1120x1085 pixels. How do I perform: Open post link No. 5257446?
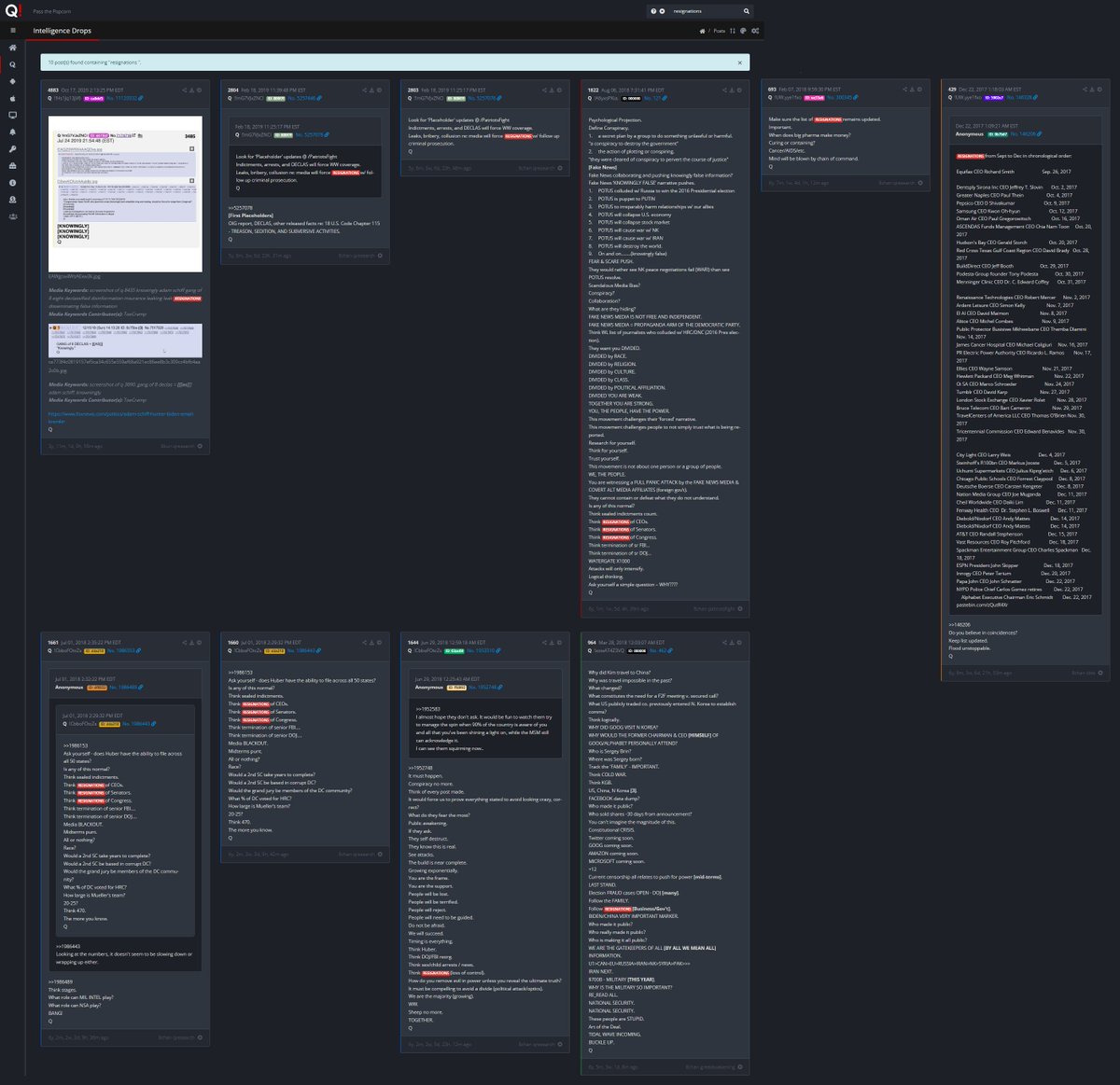(305, 98)
